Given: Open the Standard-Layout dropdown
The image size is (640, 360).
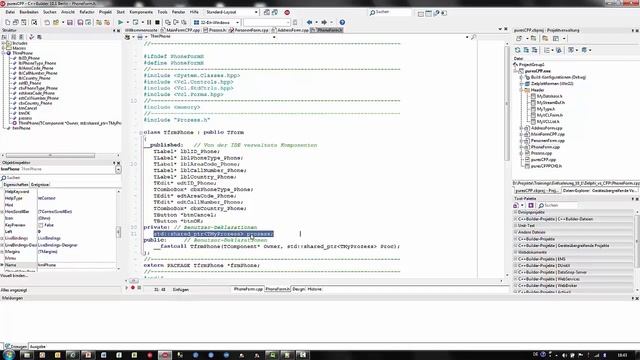Looking at the screenshot, I should point(256,13).
